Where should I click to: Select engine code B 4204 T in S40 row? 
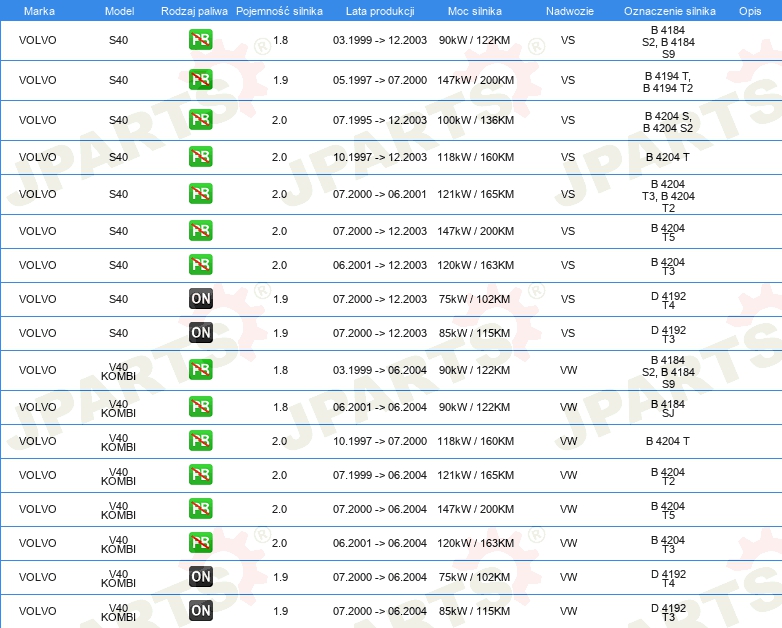(x=668, y=157)
